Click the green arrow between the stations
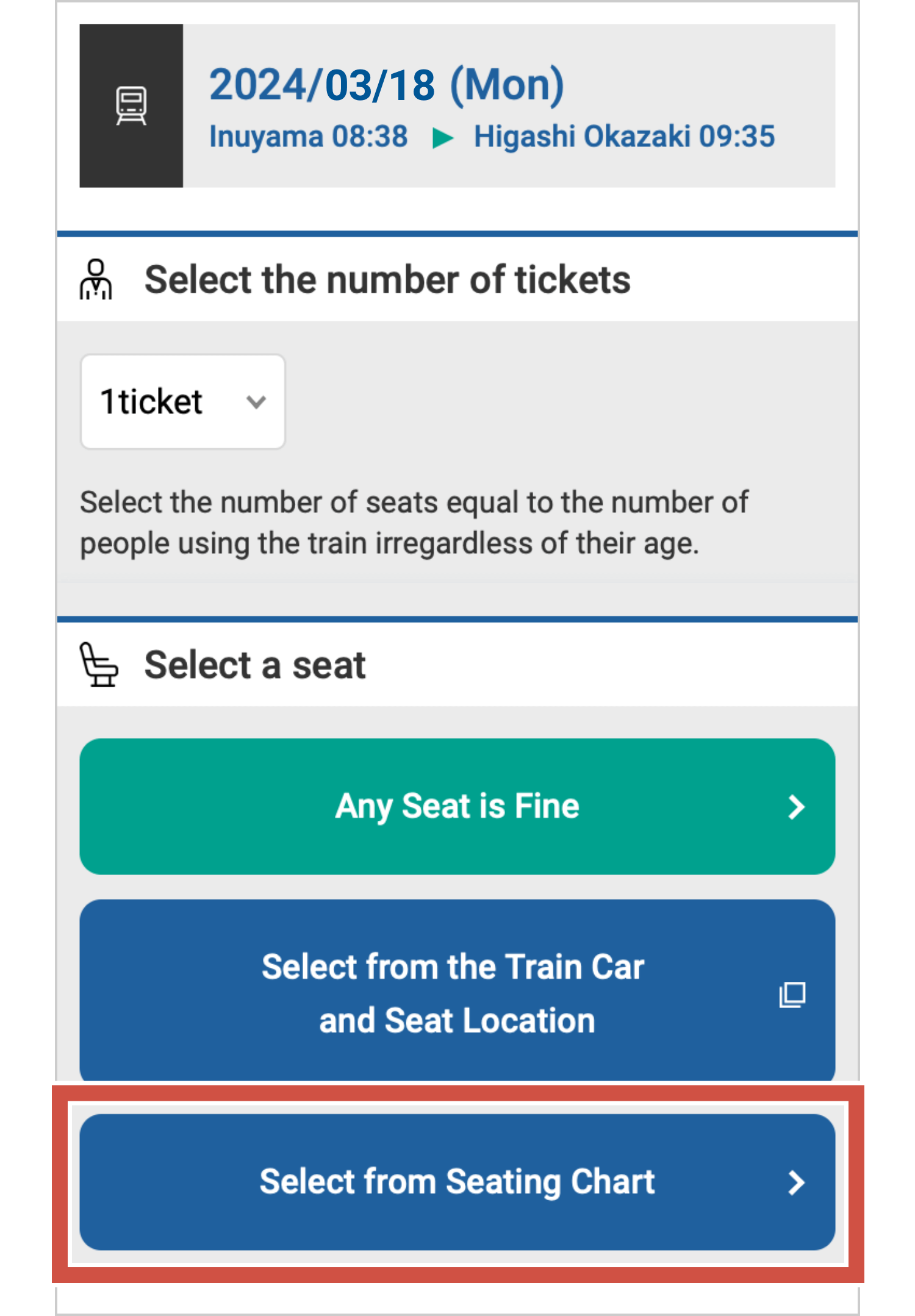Screen dimensions: 915x1316 442,138
